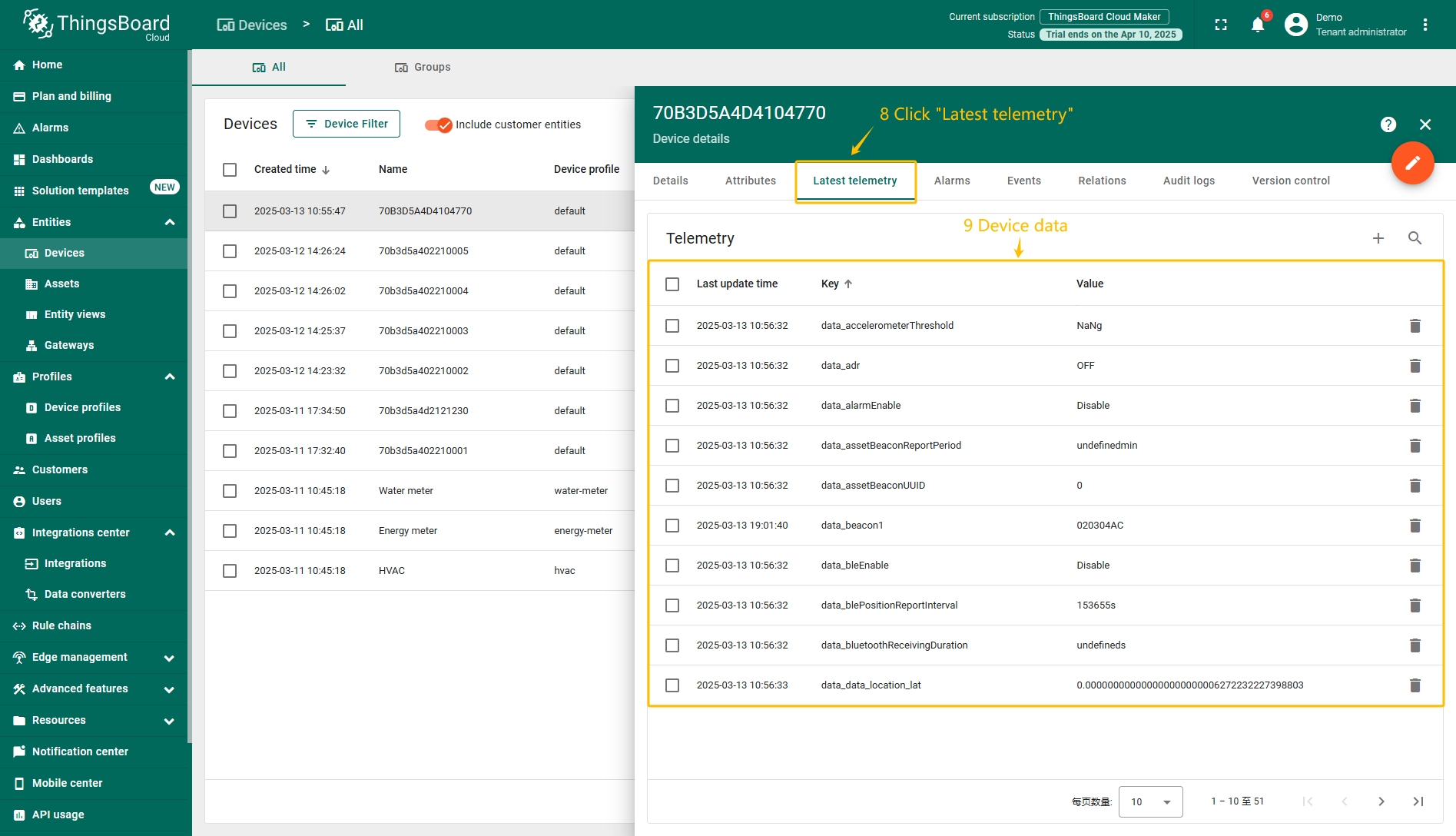Switch to the Attributes tab
Image resolution: width=1456 pixels, height=836 pixels.
coord(750,181)
